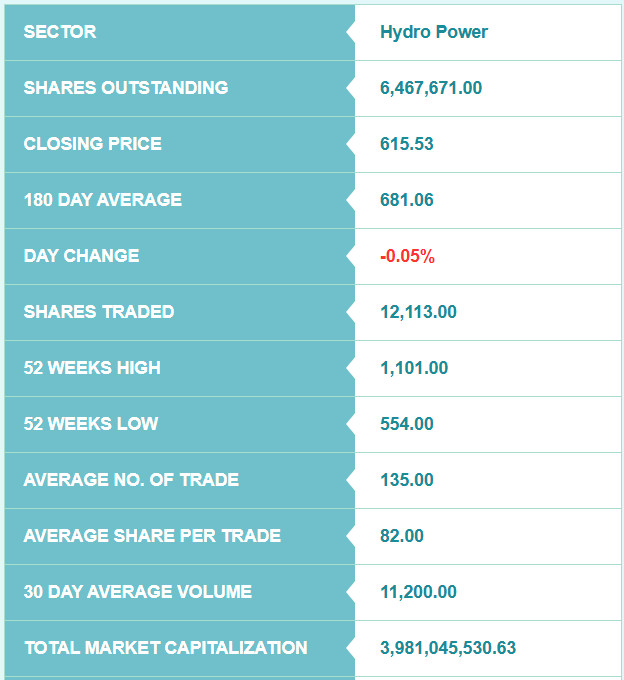Select the 3,981,045,530.63 market capitalization value
The height and width of the screenshot is (680, 624).
(x=448, y=648)
